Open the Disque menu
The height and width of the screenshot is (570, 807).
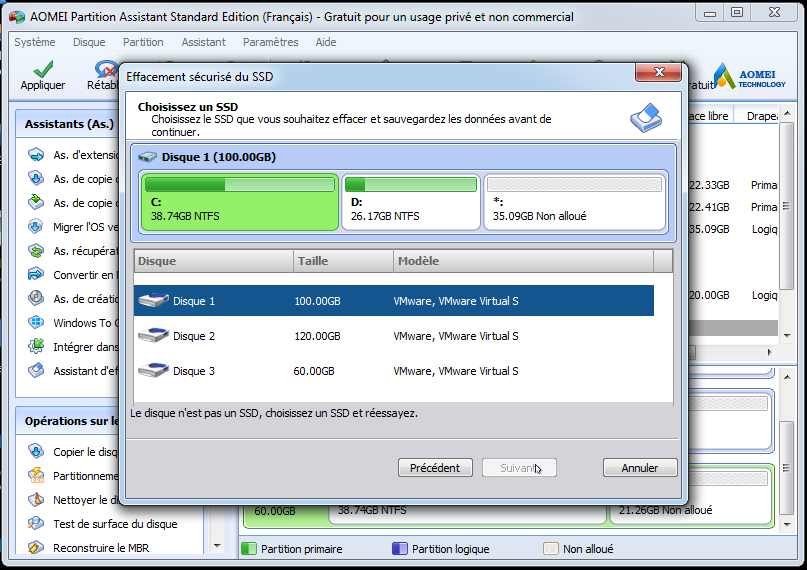coord(89,42)
